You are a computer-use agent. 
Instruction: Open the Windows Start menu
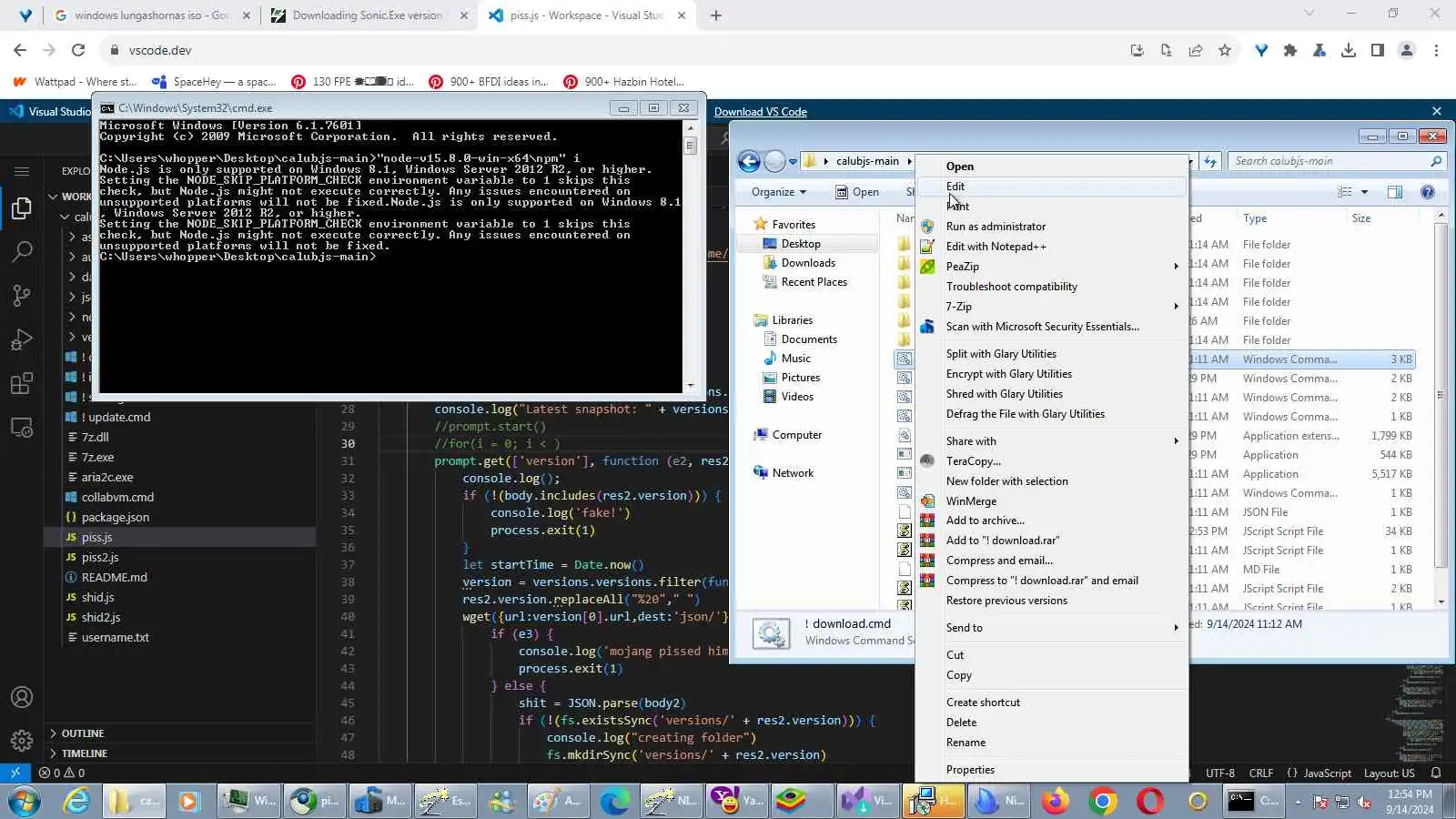(25, 801)
